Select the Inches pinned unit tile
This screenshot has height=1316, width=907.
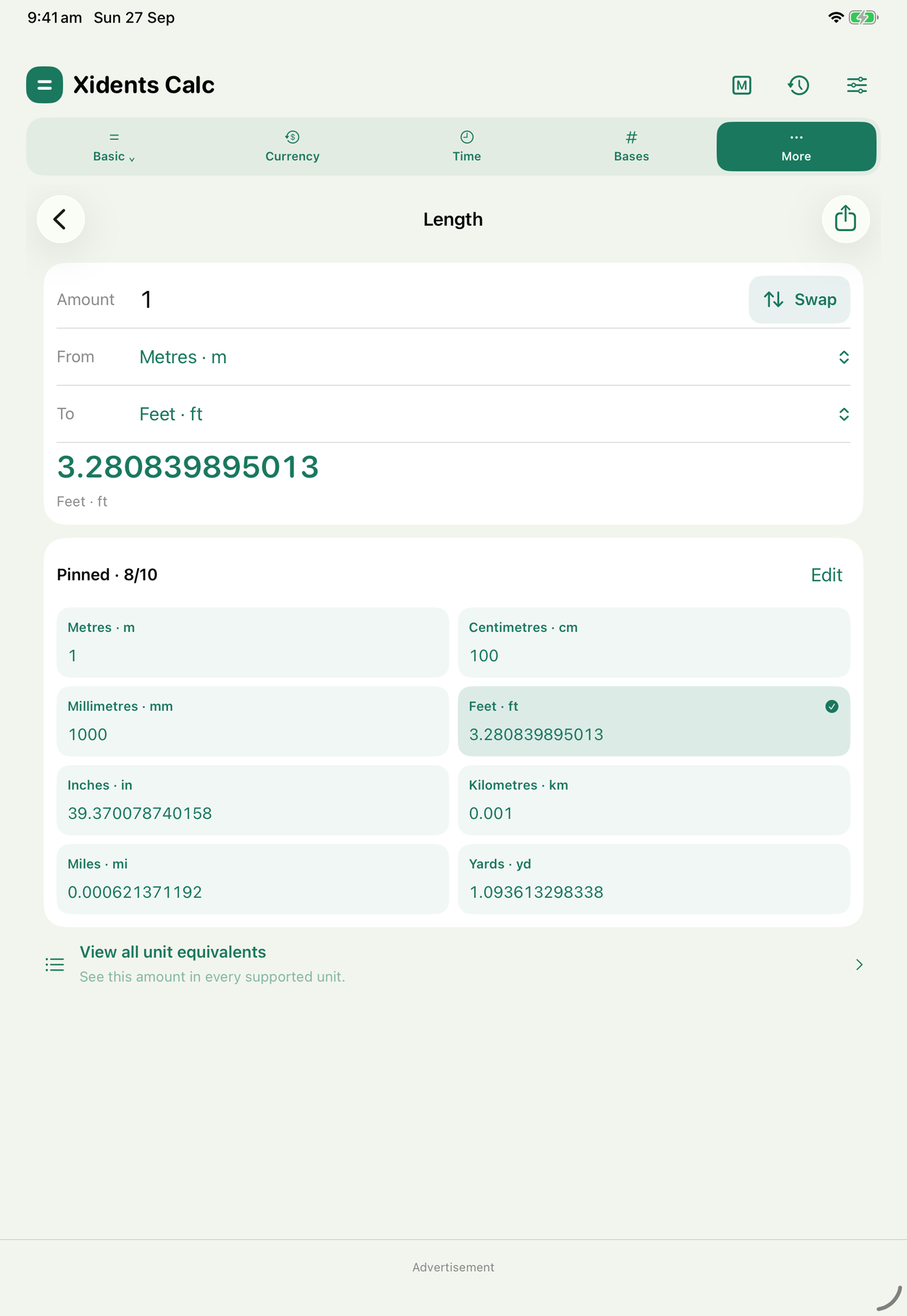pos(252,800)
